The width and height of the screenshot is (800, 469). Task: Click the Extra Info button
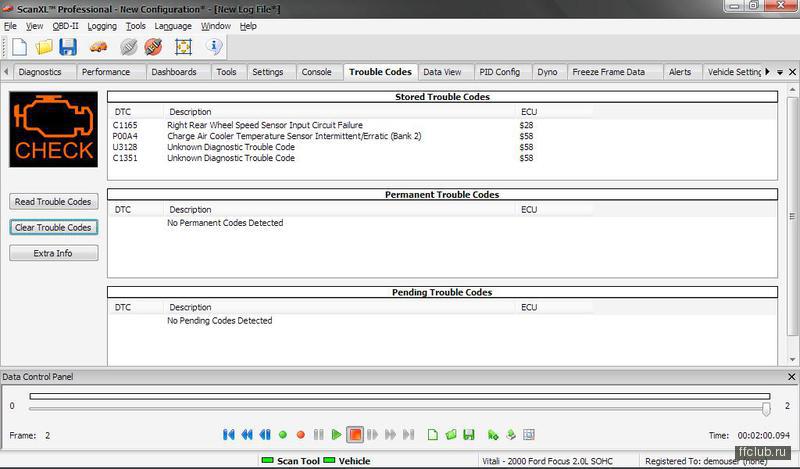[x=54, y=253]
